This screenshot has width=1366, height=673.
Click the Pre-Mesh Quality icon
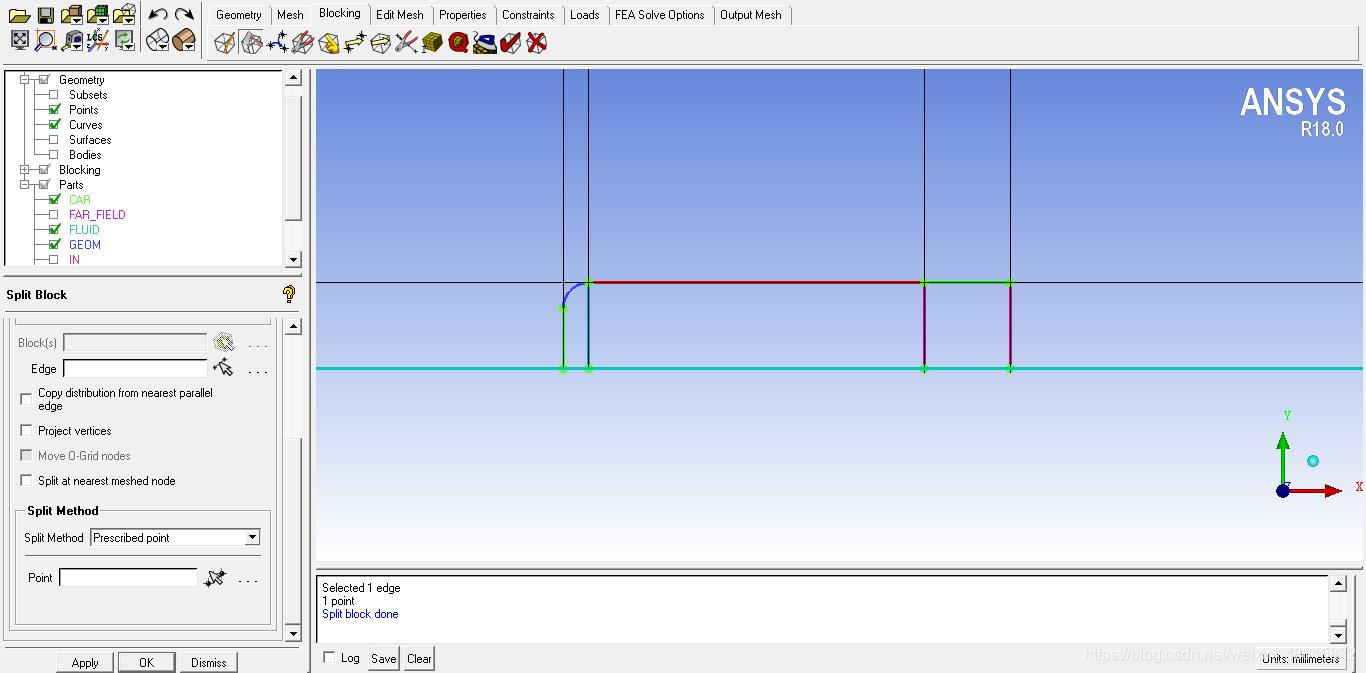458,42
